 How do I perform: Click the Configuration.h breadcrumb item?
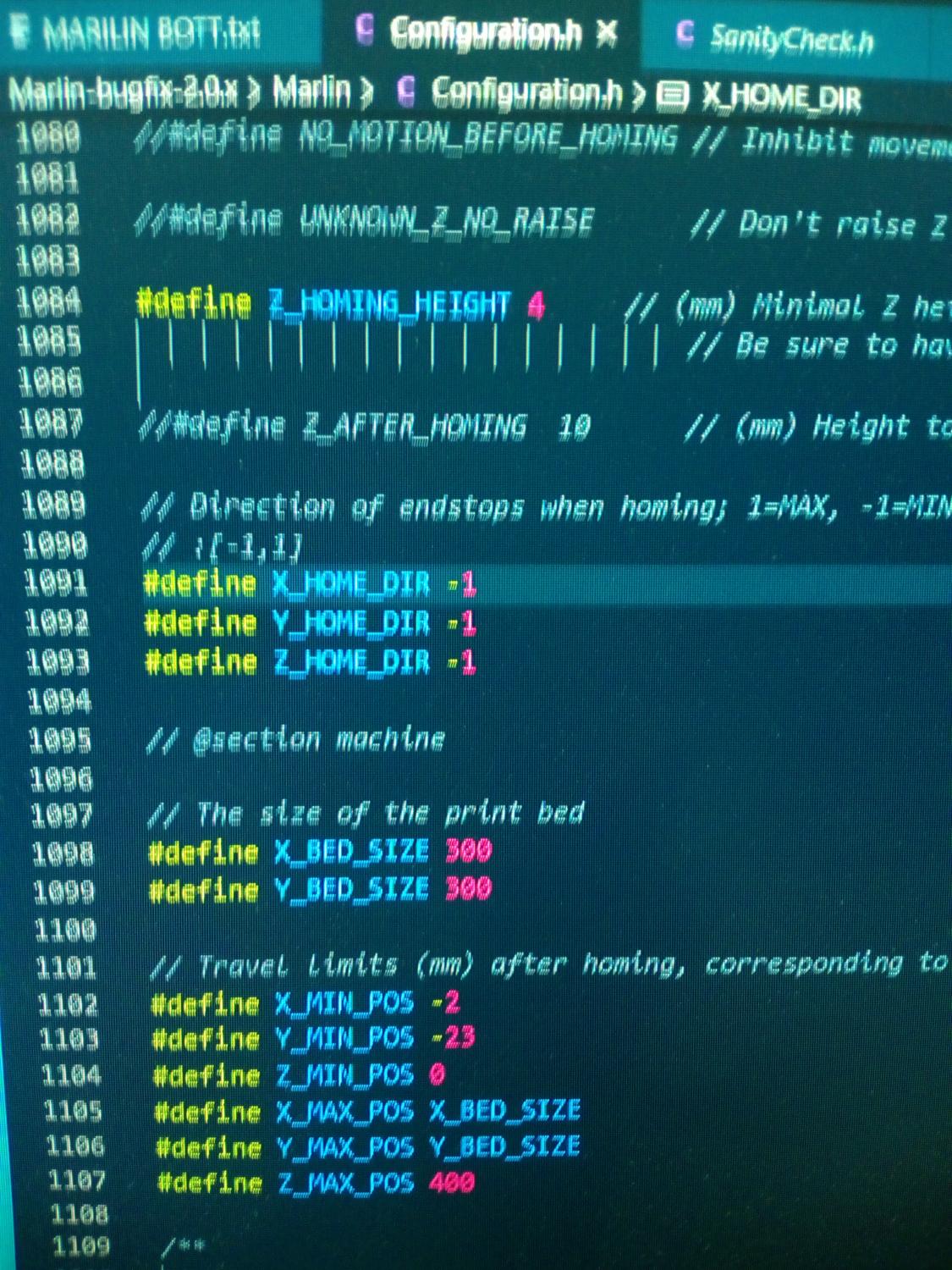526,92
